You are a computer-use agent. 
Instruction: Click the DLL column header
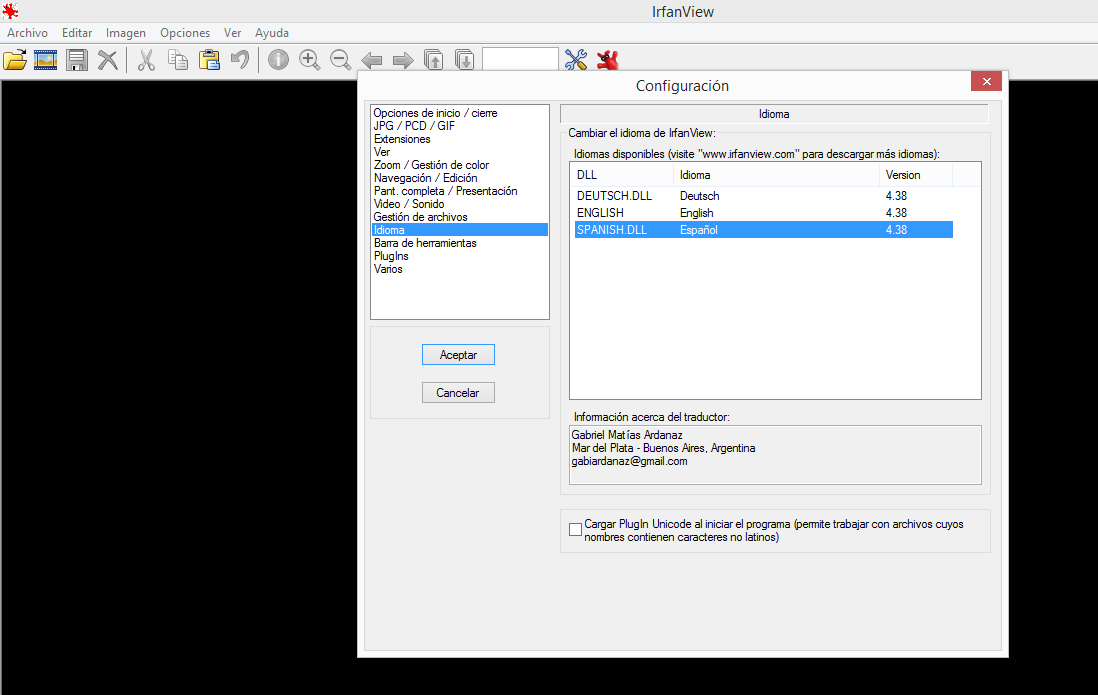pyautogui.click(x=622, y=175)
